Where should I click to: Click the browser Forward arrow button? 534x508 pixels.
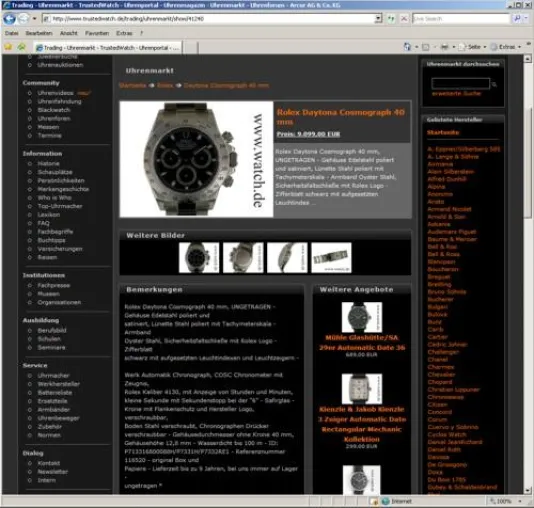(23, 18)
